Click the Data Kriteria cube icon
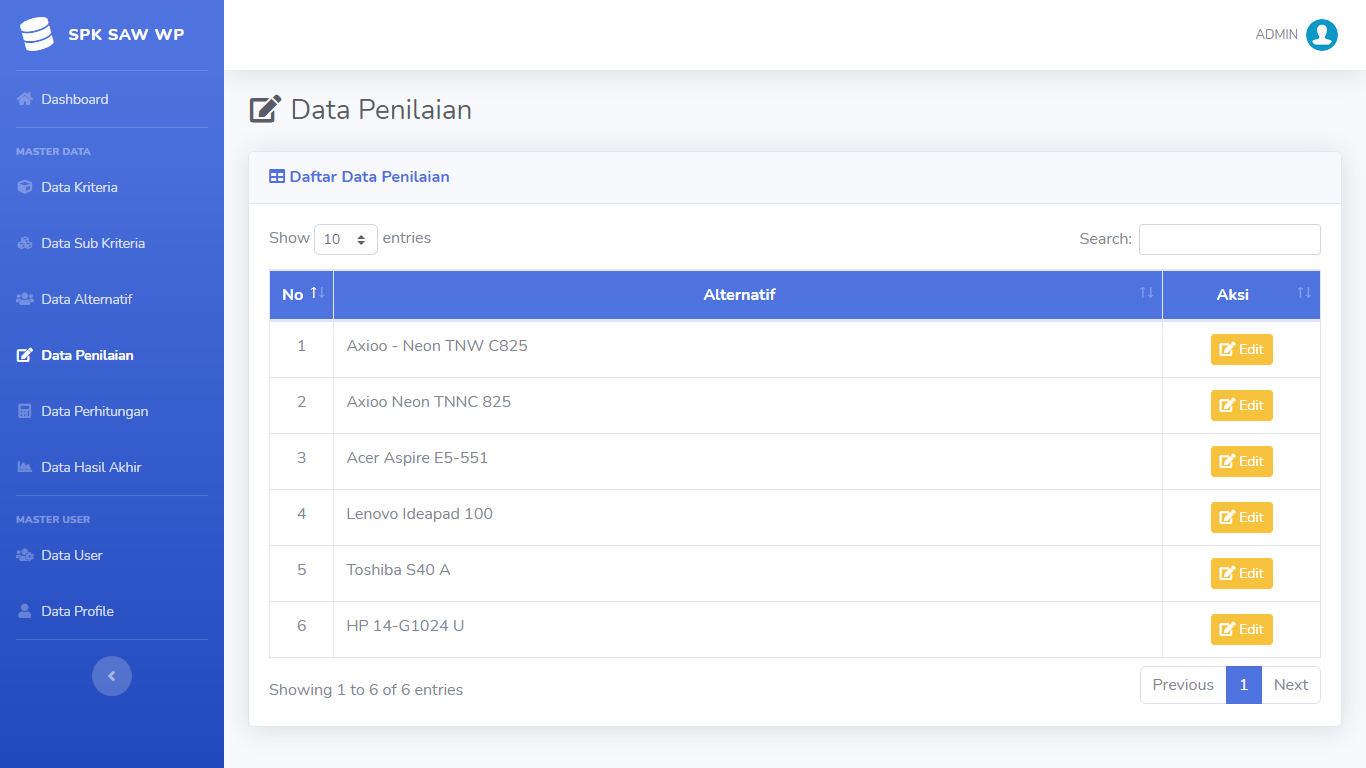Viewport: 1366px width, 768px height. (x=25, y=187)
